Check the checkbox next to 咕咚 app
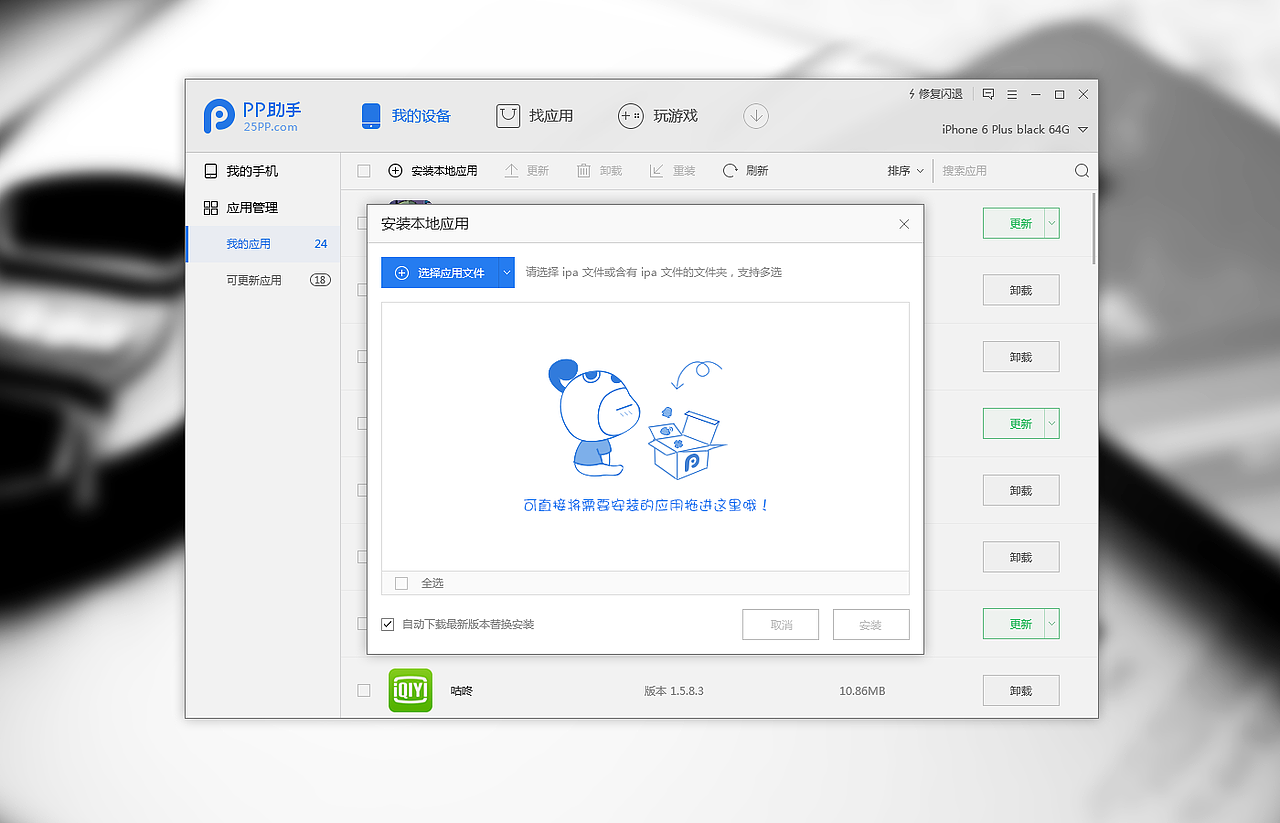 (363, 690)
